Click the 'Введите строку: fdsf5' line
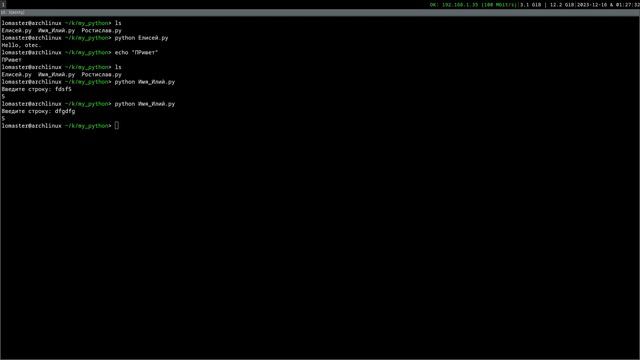 click(x=36, y=89)
